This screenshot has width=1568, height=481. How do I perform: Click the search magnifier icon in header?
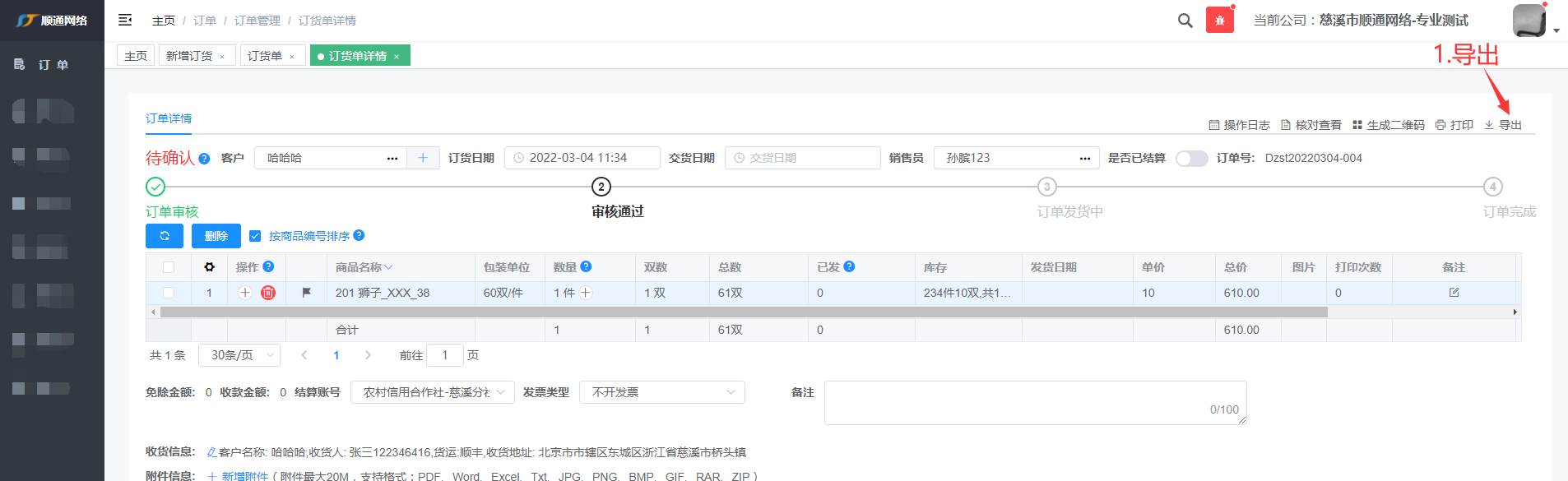[1185, 21]
